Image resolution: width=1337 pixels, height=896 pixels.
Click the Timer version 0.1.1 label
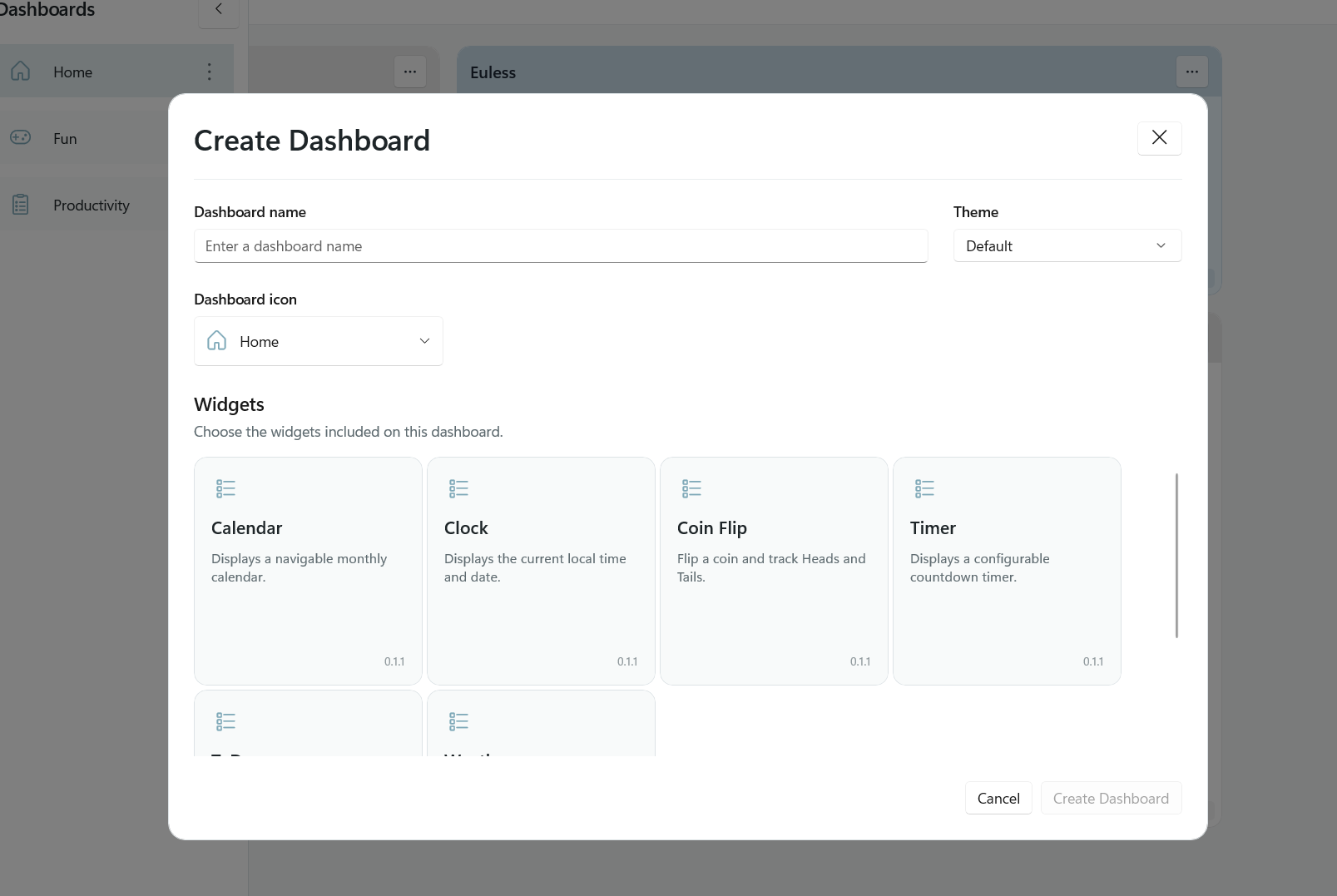click(1093, 661)
